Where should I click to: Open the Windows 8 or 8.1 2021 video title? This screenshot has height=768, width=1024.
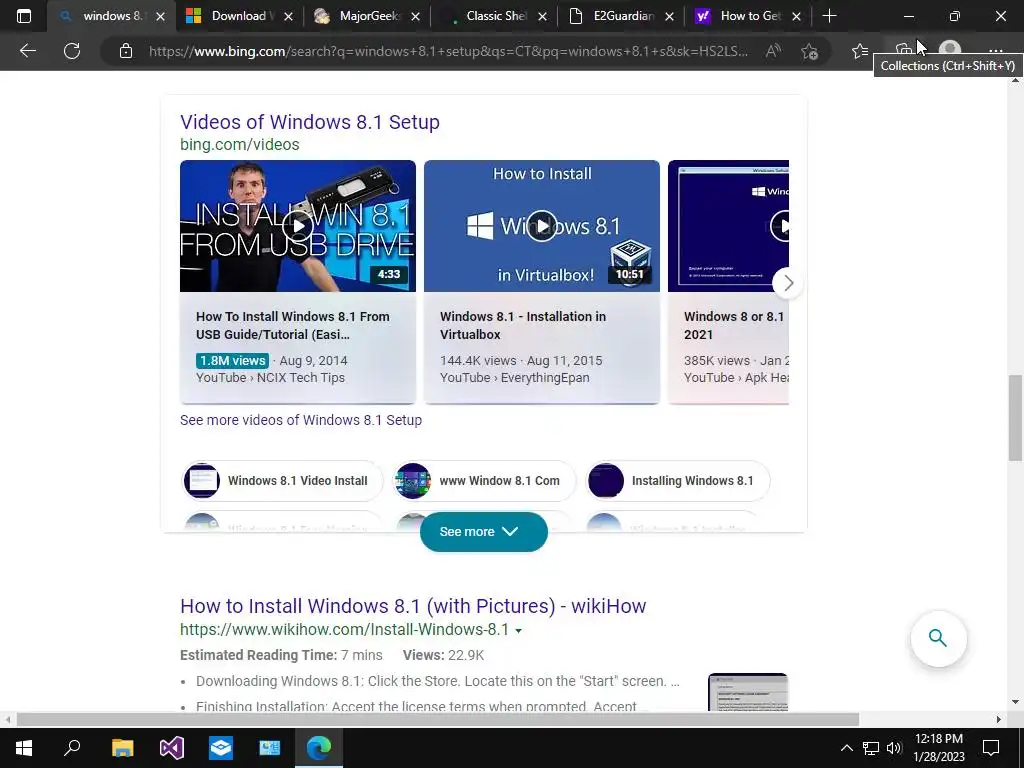pos(734,325)
